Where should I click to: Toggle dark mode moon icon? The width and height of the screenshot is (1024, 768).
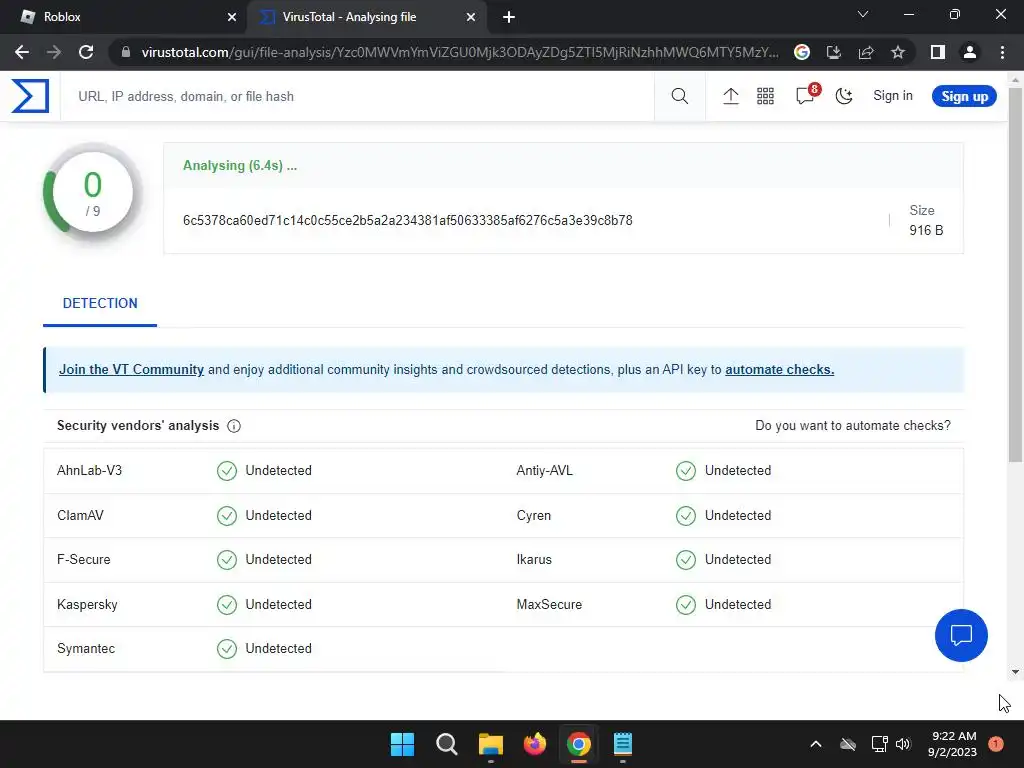[x=844, y=96]
